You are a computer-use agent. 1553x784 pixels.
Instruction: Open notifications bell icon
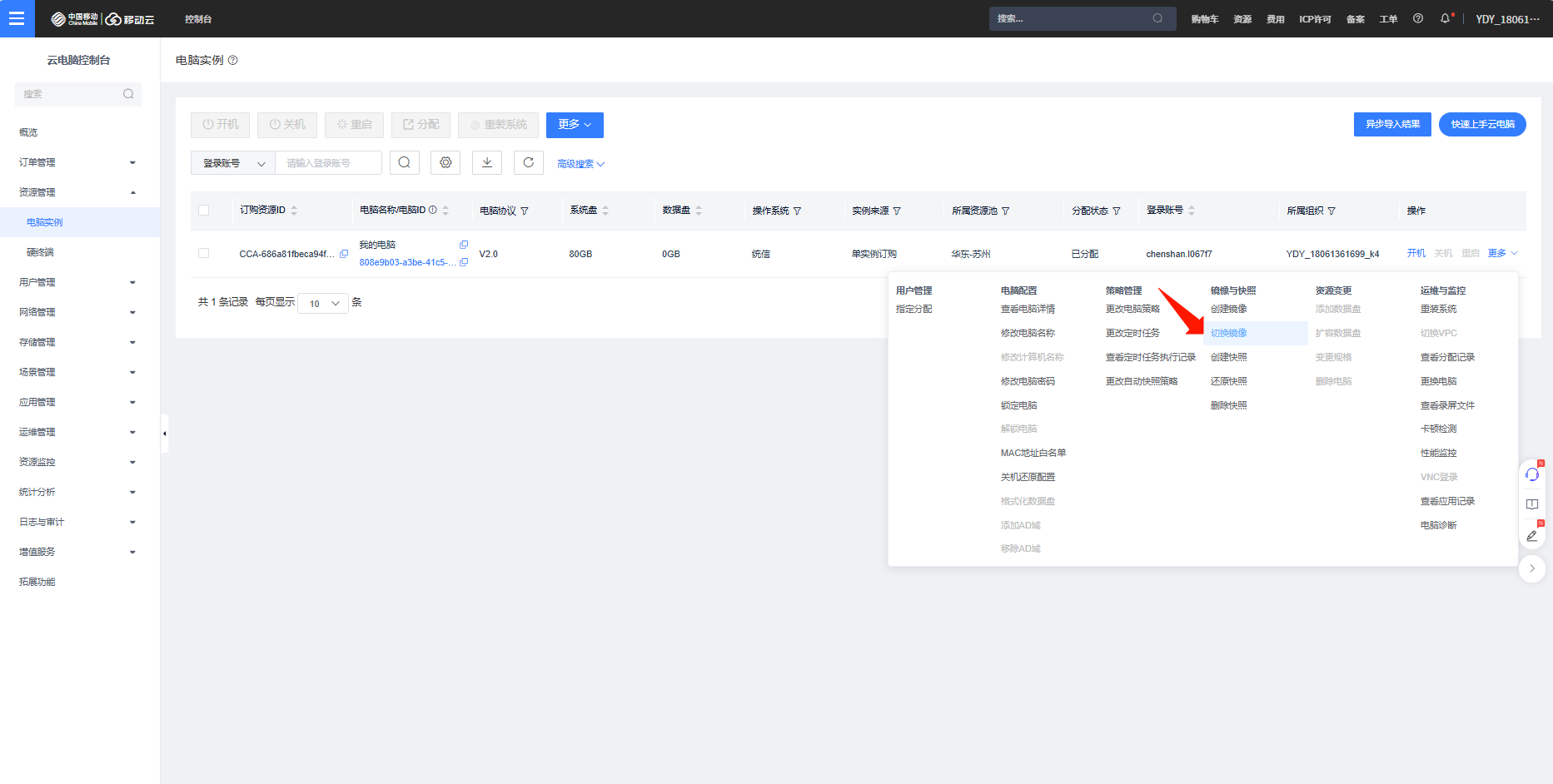coord(1446,18)
